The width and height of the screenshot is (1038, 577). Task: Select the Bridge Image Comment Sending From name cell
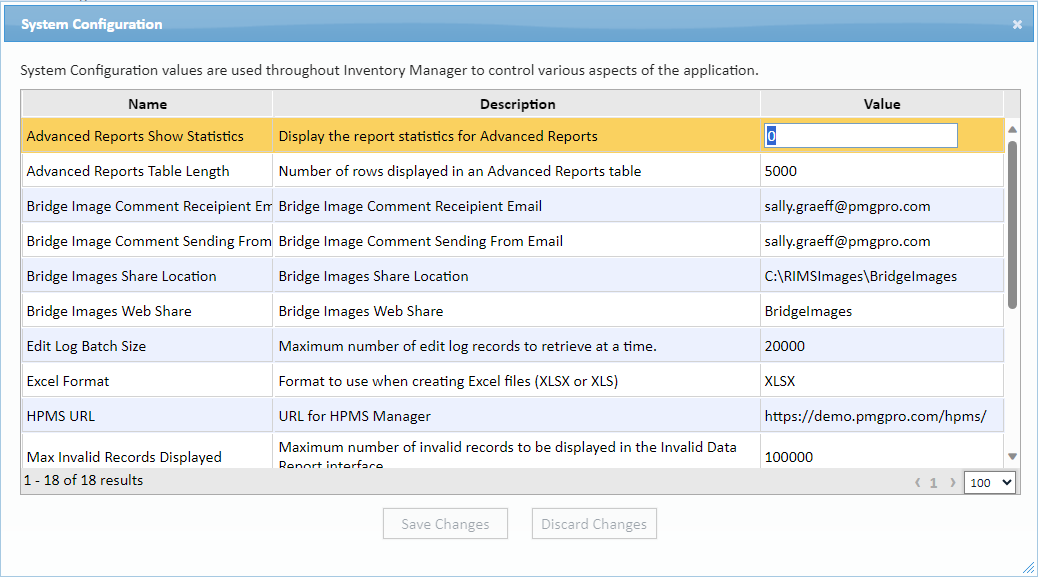pyautogui.click(x=147, y=241)
